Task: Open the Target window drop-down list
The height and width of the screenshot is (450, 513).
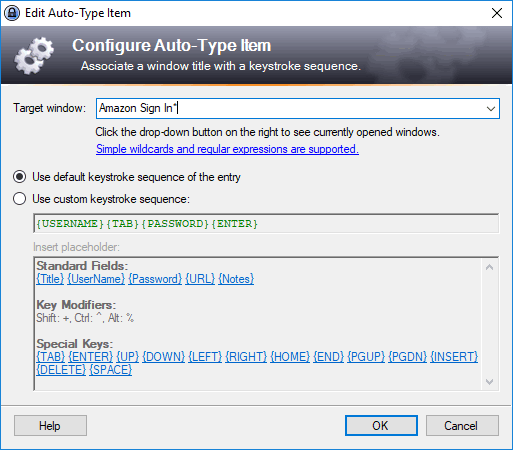Action: (x=490, y=108)
